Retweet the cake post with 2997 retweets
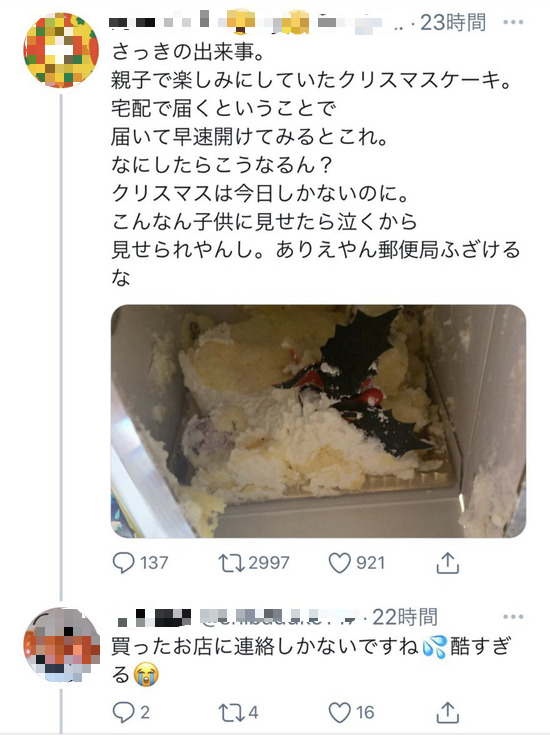550x736 pixels. pyautogui.click(x=231, y=562)
